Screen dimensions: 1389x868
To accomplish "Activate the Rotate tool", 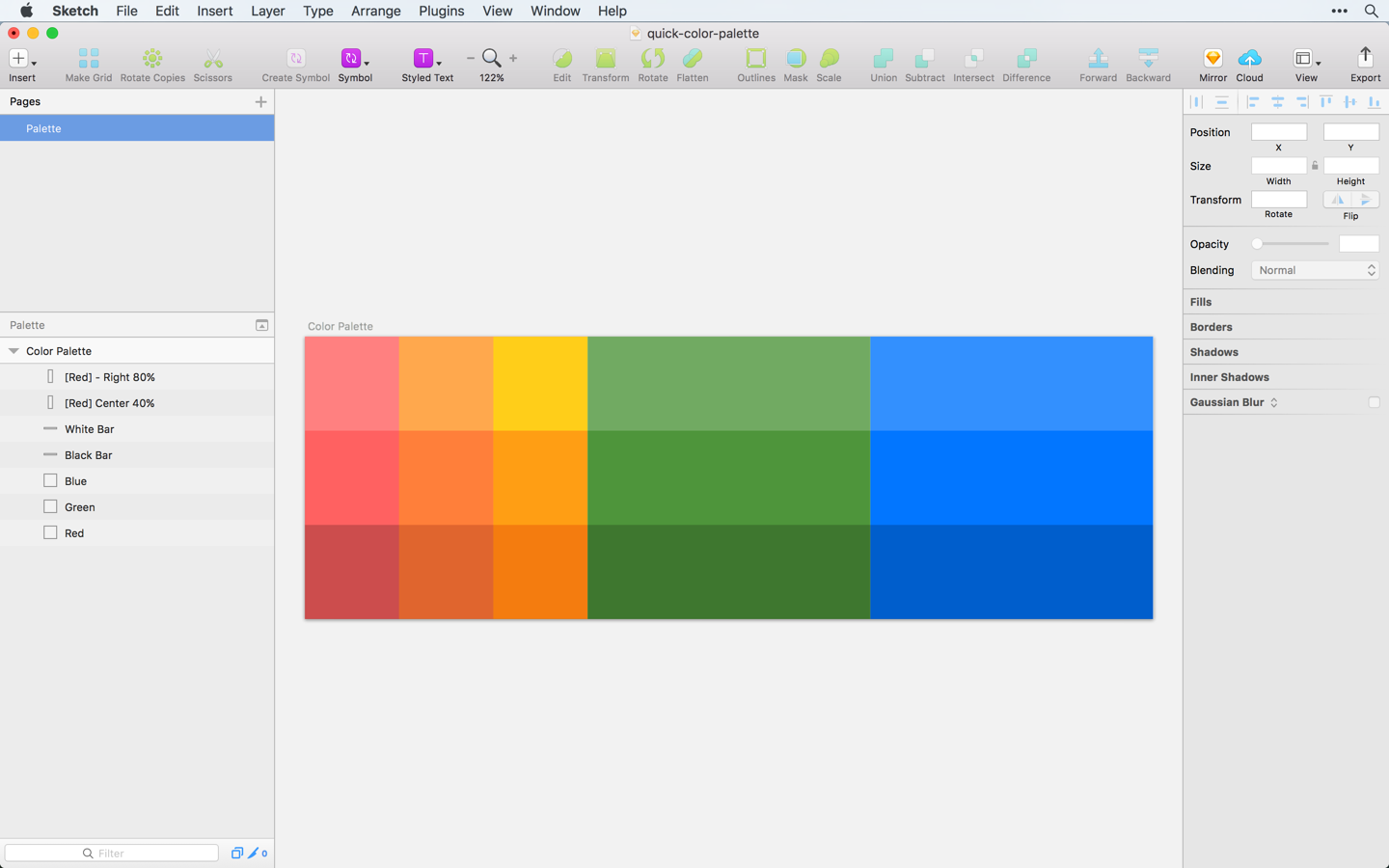I will [x=652, y=58].
